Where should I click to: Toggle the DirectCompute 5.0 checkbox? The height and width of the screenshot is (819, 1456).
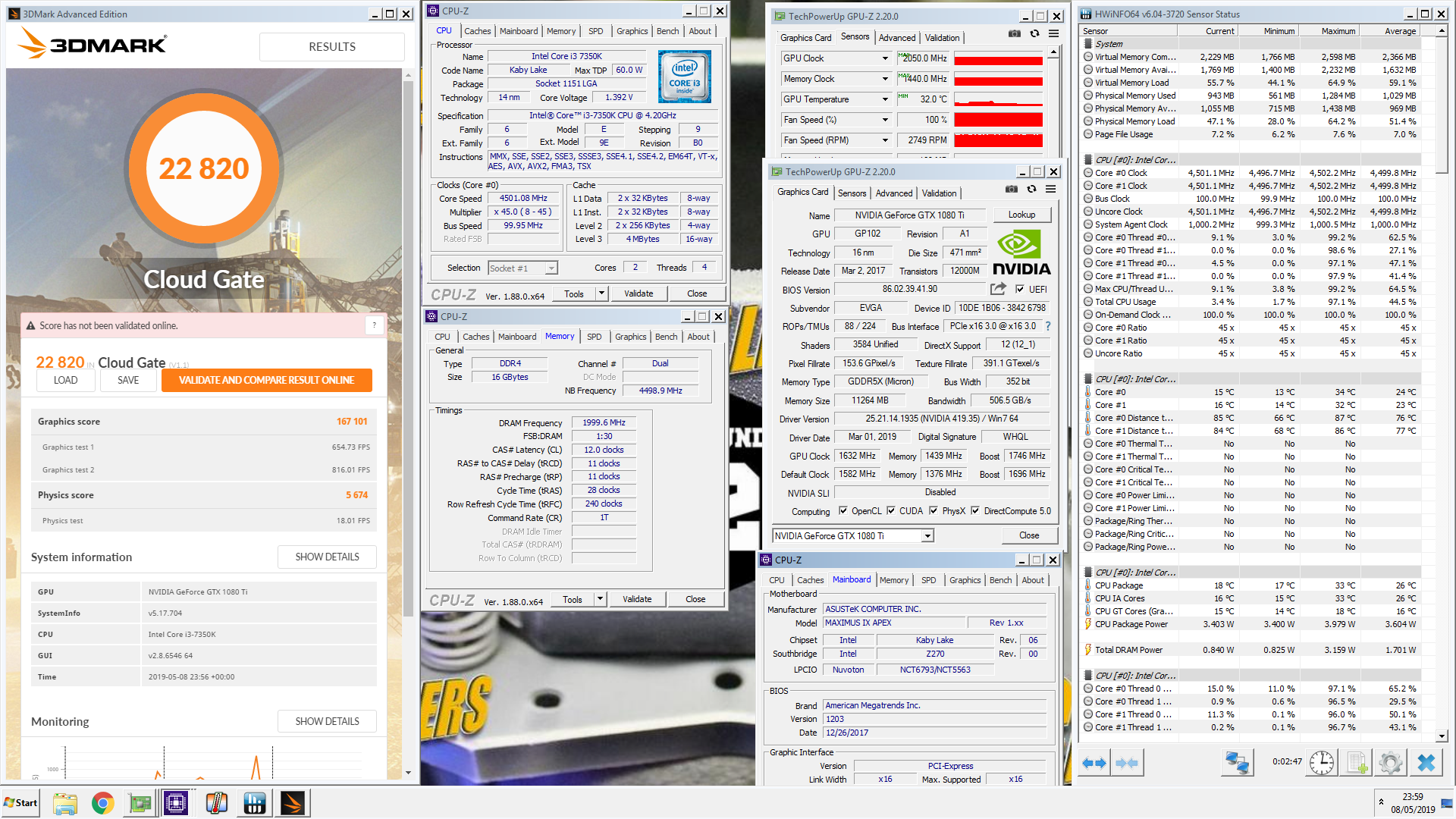click(x=975, y=510)
